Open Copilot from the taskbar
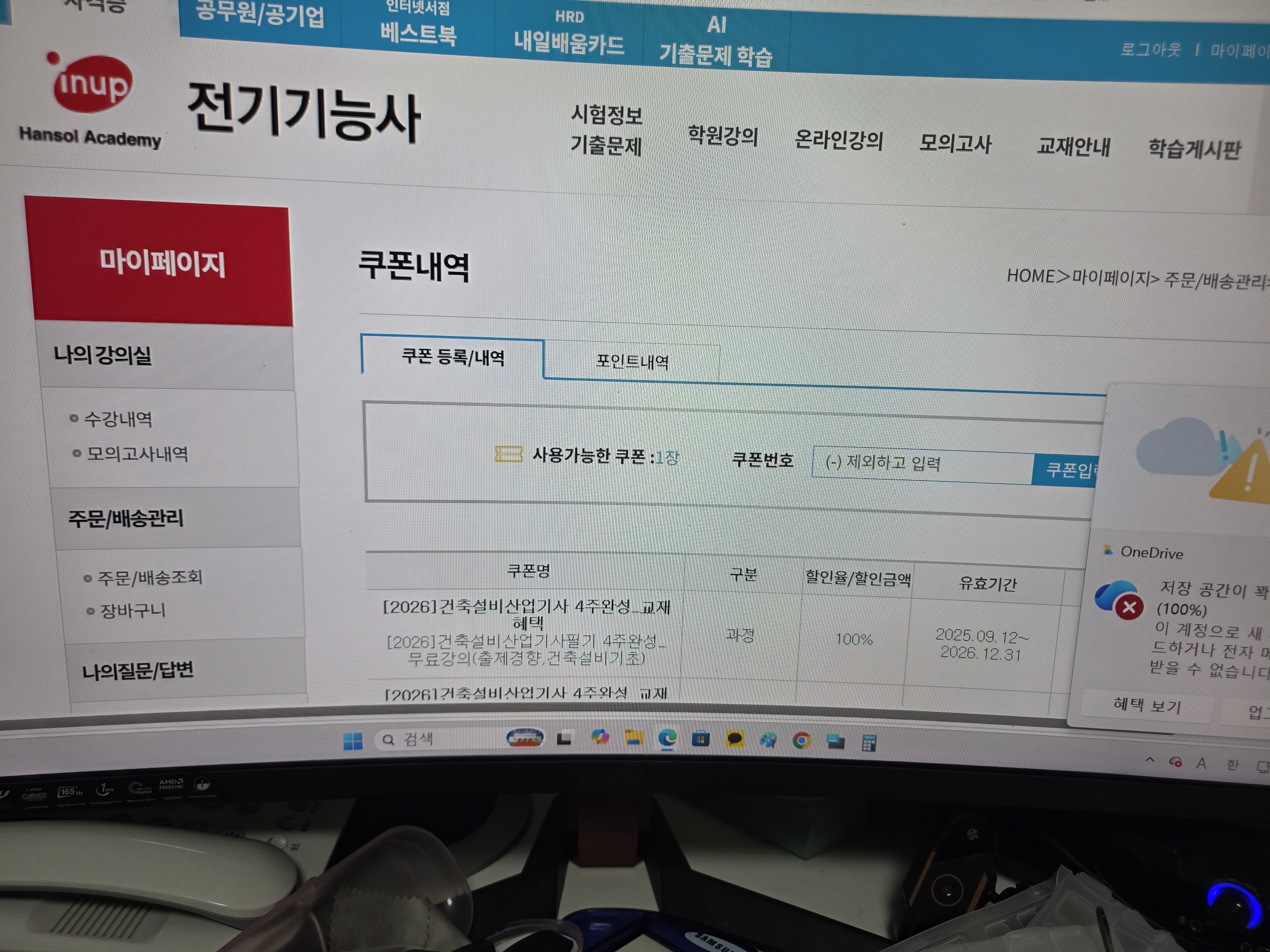Screen dimensions: 1270x952 pyautogui.click(x=601, y=737)
